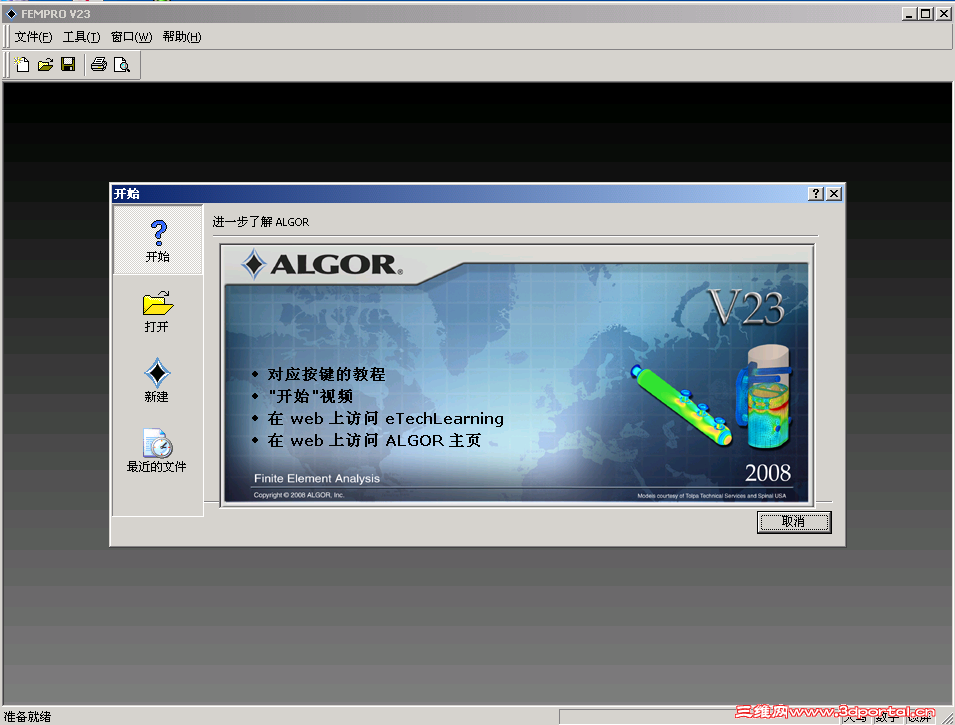The image size is (955, 725).
Task: Click the Print toolbar icon
Action: point(99,65)
